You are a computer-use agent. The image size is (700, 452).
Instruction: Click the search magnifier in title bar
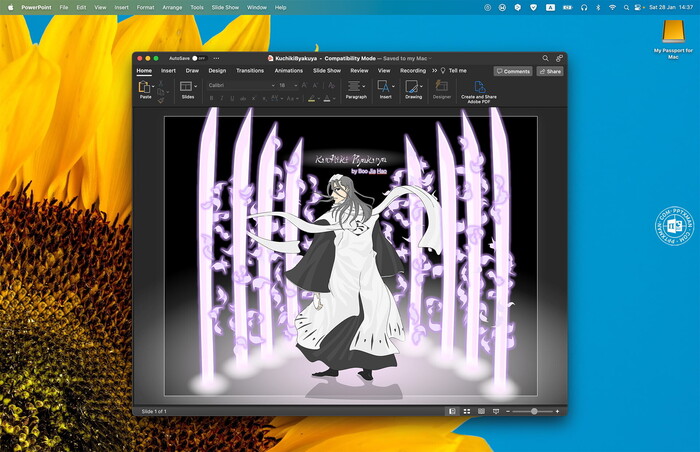coord(545,58)
